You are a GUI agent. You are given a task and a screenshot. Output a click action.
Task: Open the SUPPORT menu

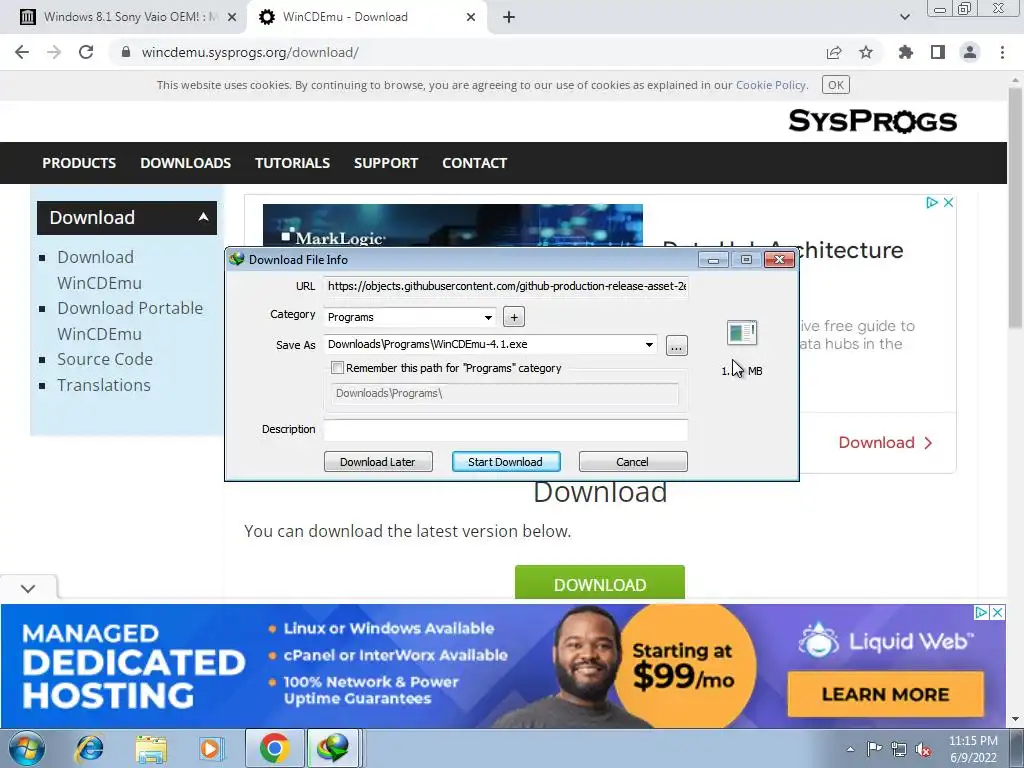(x=385, y=163)
